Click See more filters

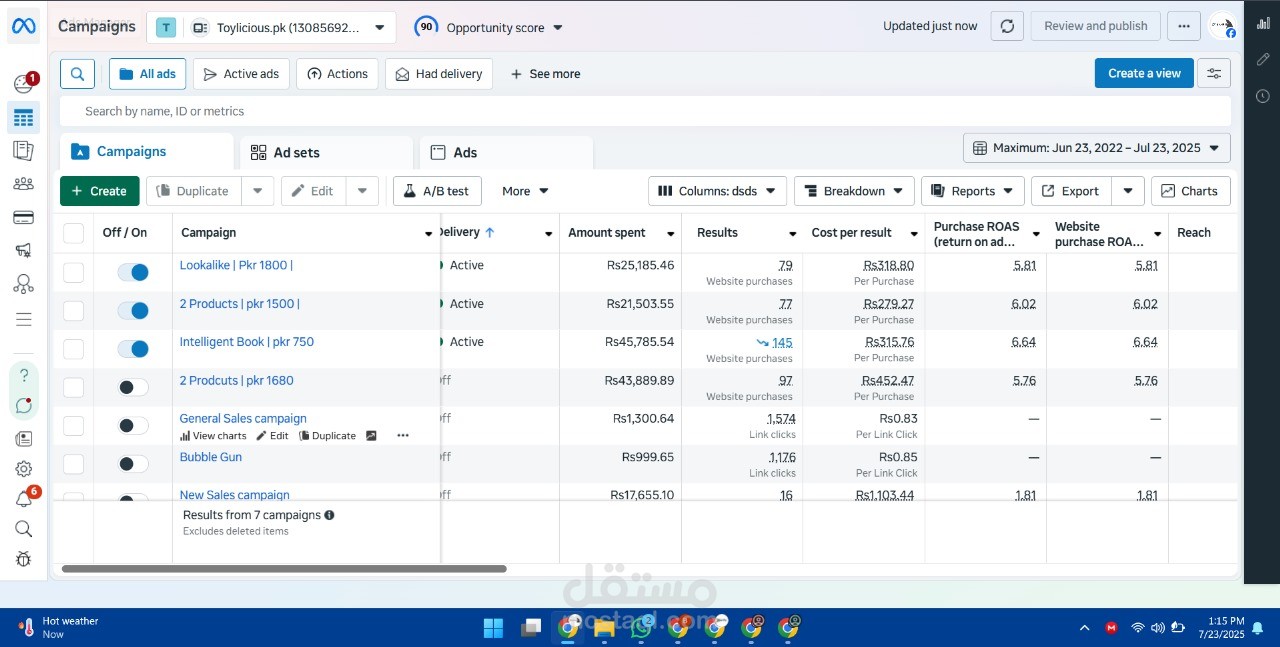coord(545,74)
